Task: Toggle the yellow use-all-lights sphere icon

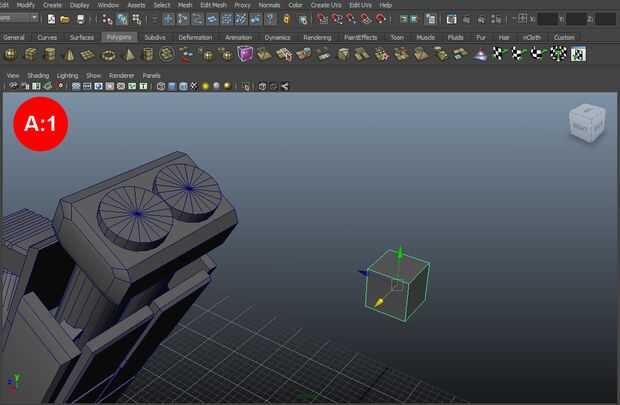Action: point(205,86)
